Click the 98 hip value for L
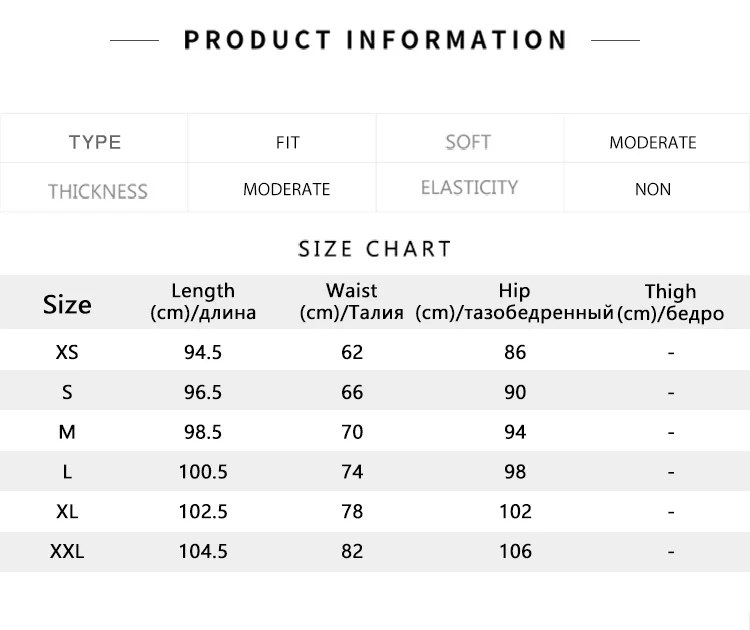This screenshot has height=630, width=750. tap(515, 472)
